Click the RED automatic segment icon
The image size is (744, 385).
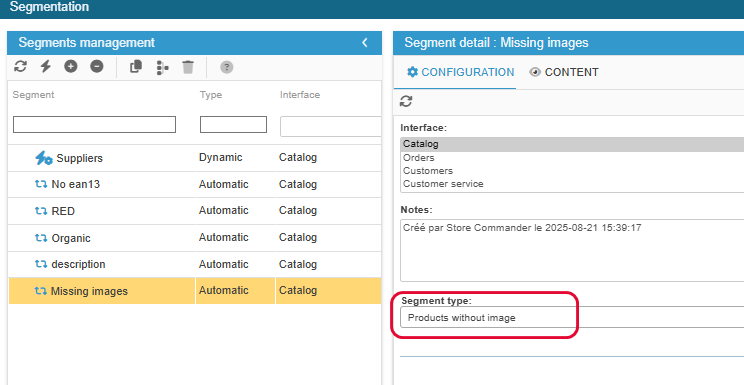[x=41, y=211]
